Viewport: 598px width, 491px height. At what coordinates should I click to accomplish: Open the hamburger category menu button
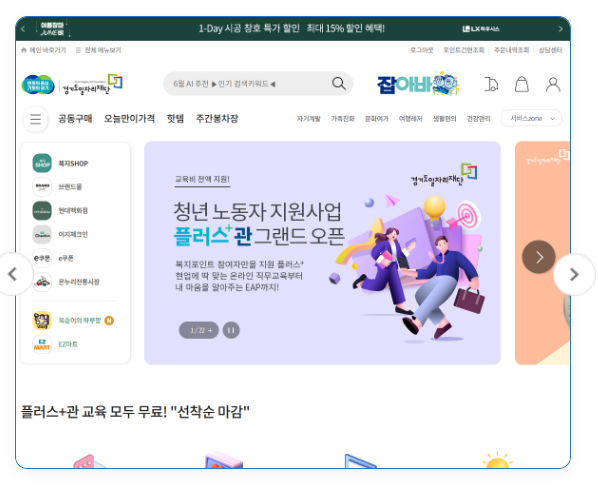35,119
